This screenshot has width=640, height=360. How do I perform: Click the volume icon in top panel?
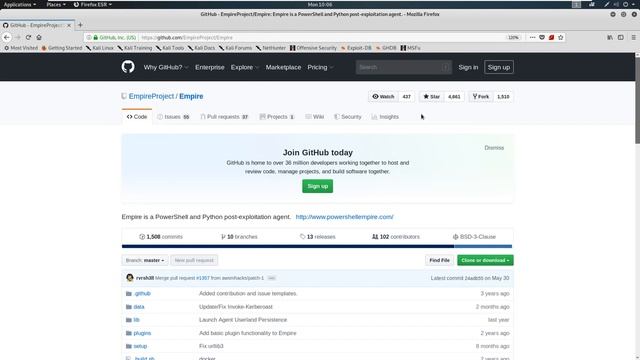tap(616, 4)
